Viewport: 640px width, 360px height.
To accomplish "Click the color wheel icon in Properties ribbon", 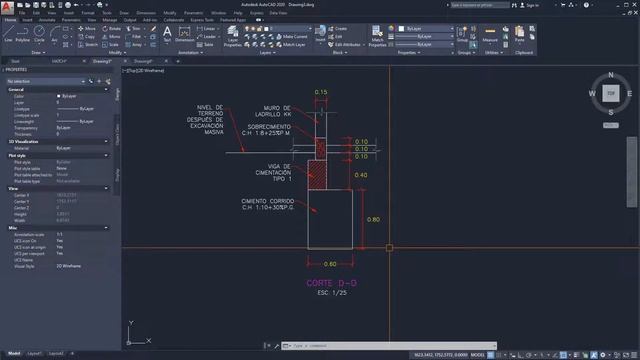I will click(391, 28).
